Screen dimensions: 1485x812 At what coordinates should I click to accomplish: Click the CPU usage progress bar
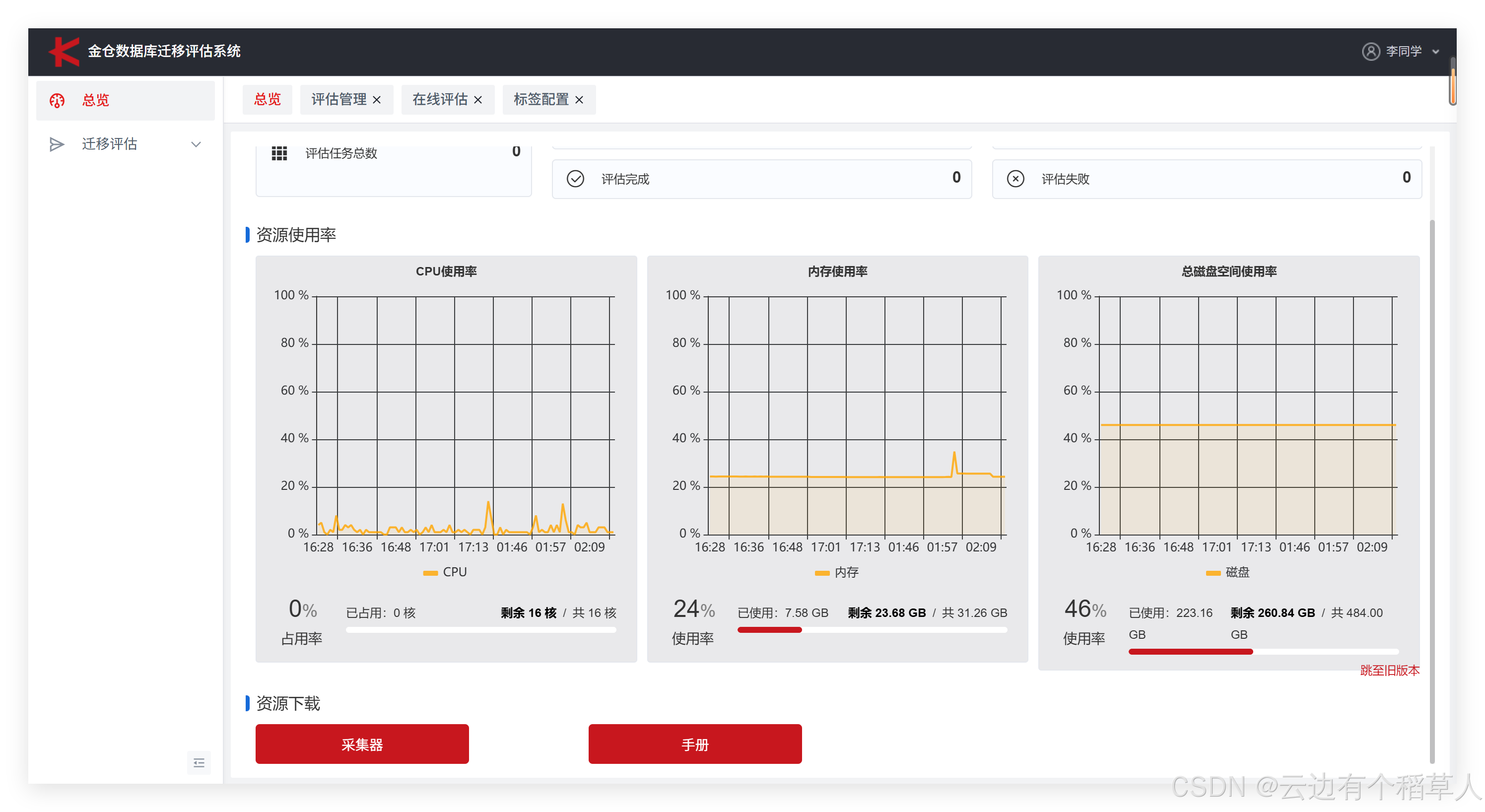pos(481,630)
